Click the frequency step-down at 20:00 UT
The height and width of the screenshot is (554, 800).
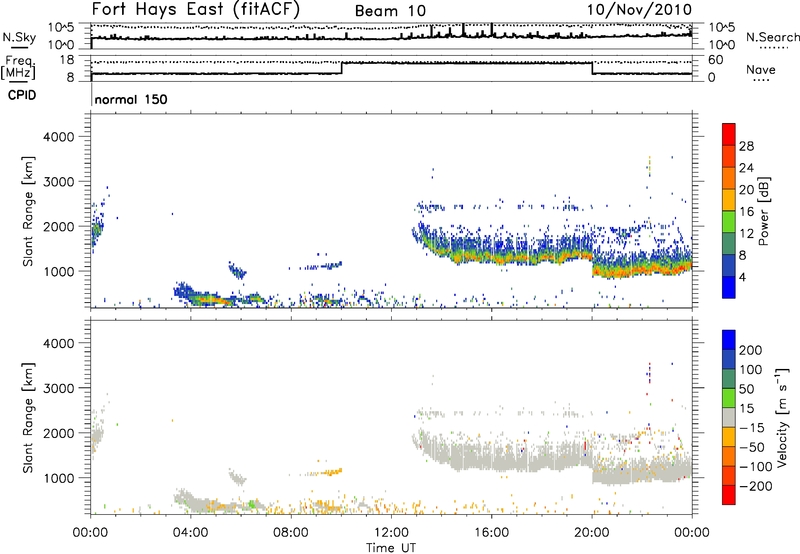[592, 68]
